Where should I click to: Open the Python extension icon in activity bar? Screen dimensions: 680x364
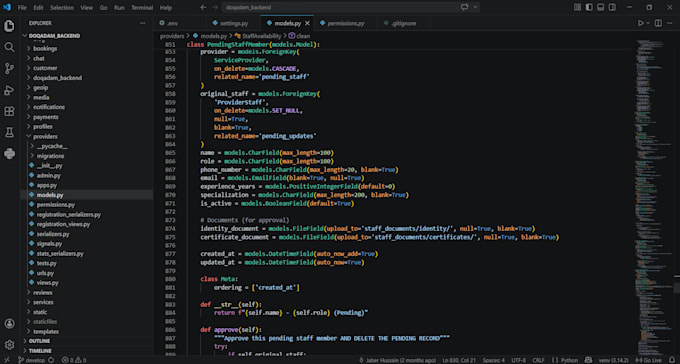click(9, 154)
